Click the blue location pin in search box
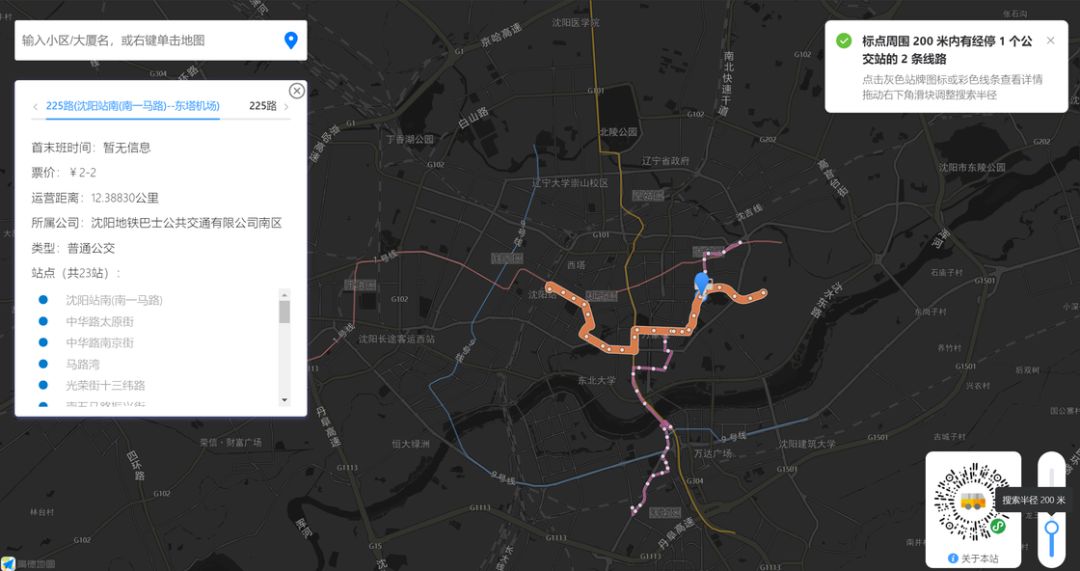The height and width of the screenshot is (571, 1080). (291, 40)
